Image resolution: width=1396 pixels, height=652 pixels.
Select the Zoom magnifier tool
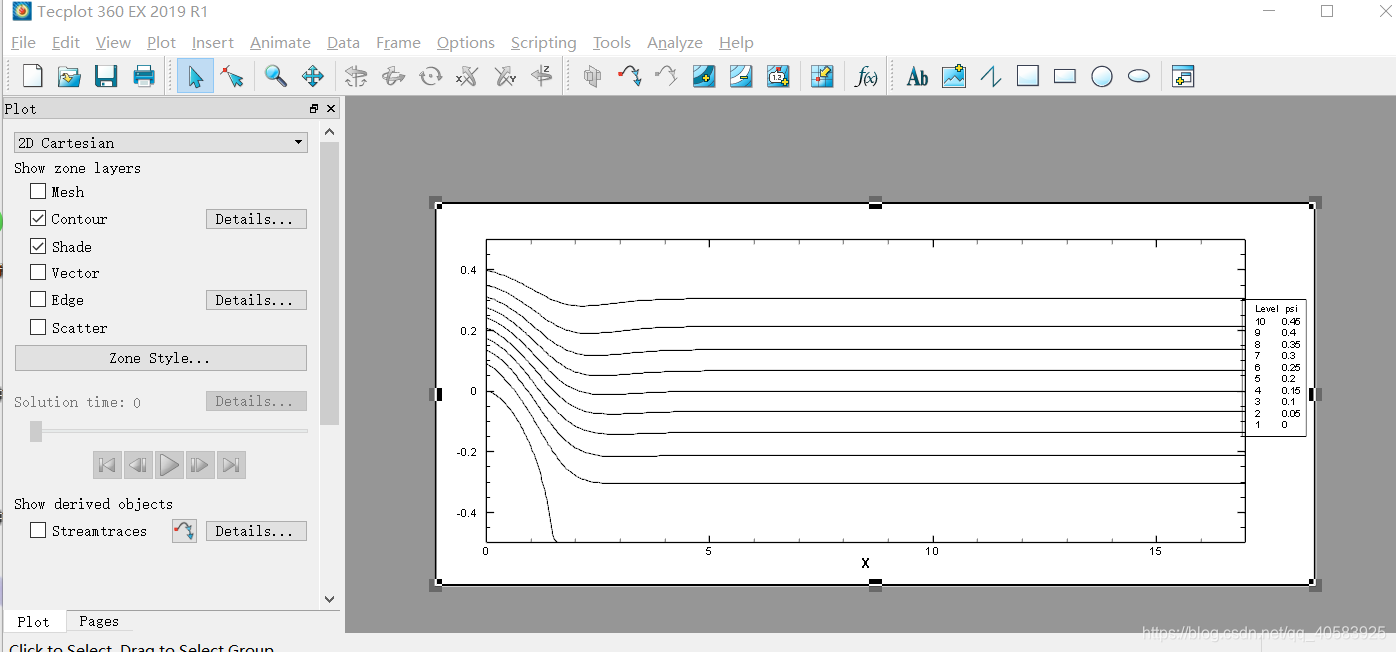(275, 76)
